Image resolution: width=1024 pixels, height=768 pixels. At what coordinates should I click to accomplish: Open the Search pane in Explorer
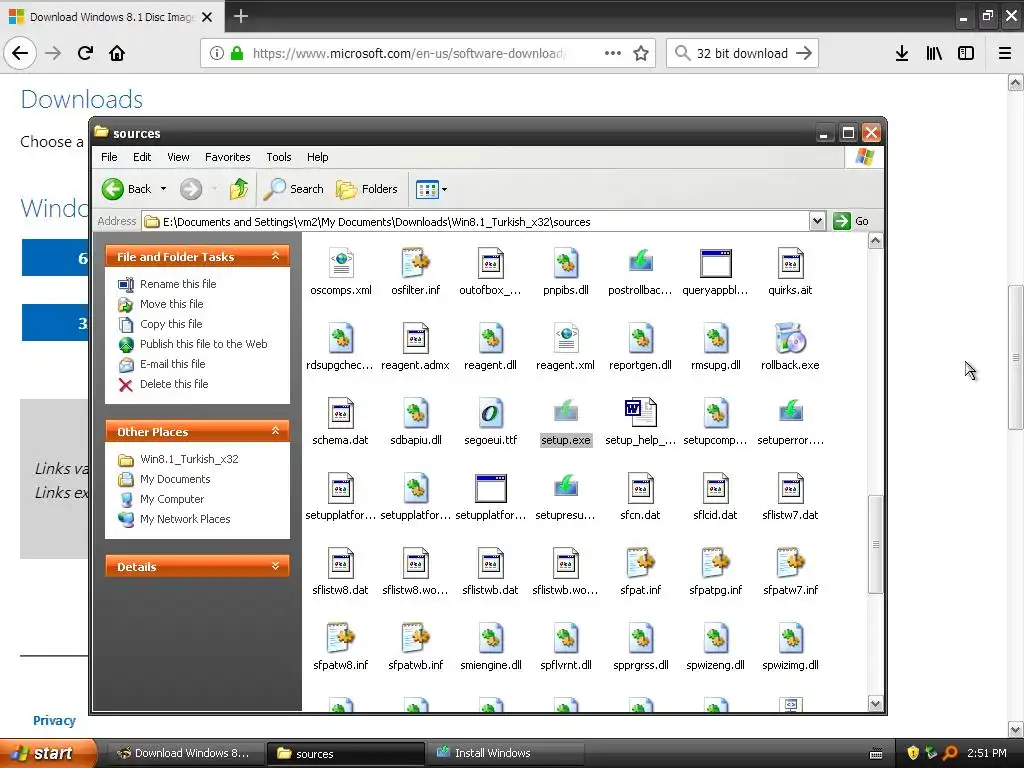coord(294,189)
